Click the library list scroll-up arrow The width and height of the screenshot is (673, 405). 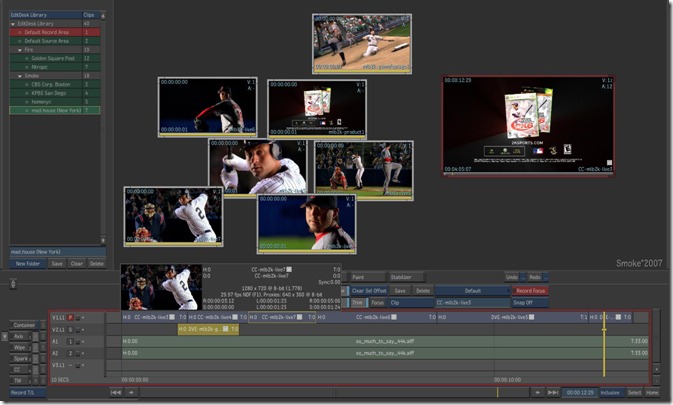(x=103, y=15)
